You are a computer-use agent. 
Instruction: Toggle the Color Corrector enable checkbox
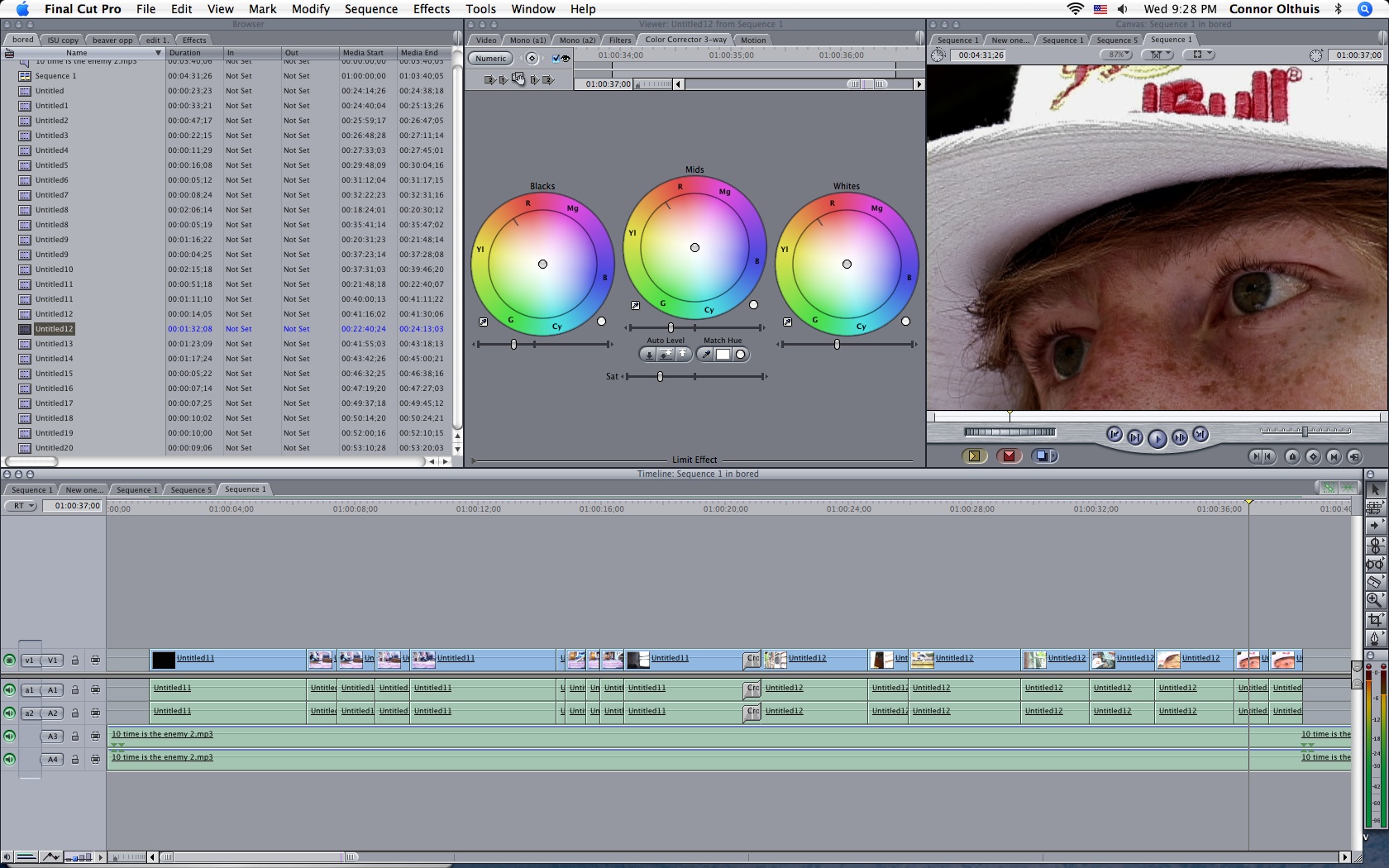[x=556, y=58]
